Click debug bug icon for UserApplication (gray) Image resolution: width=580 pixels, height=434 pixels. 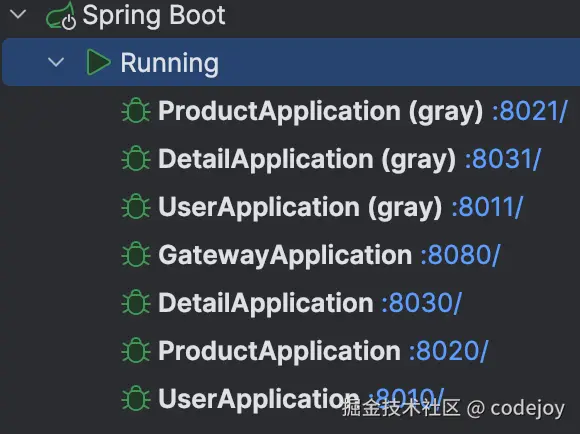pyautogui.click(x=136, y=206)
